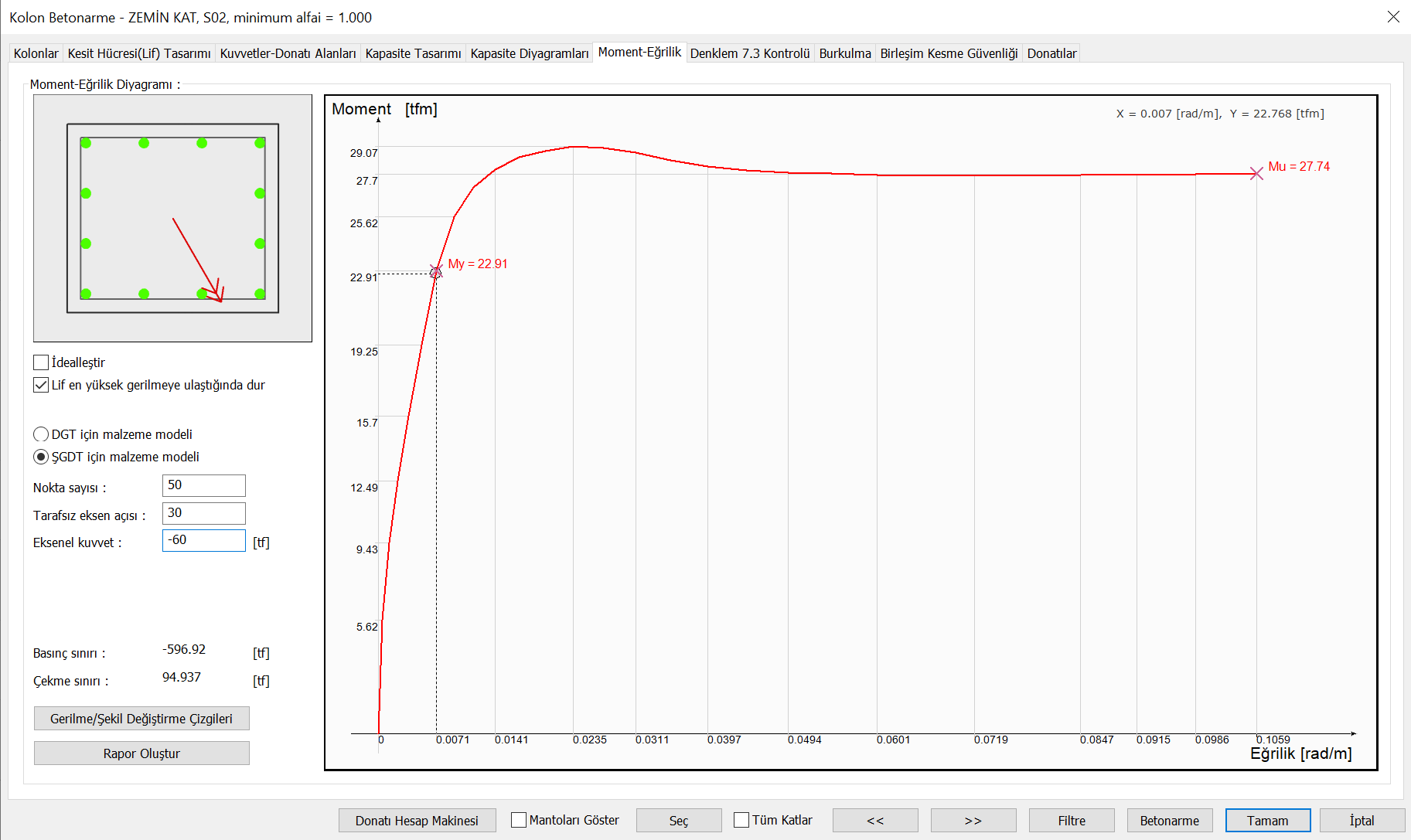1411x840 pixels.
Task: Go to next column with >> button
Action: coord(973,821)
